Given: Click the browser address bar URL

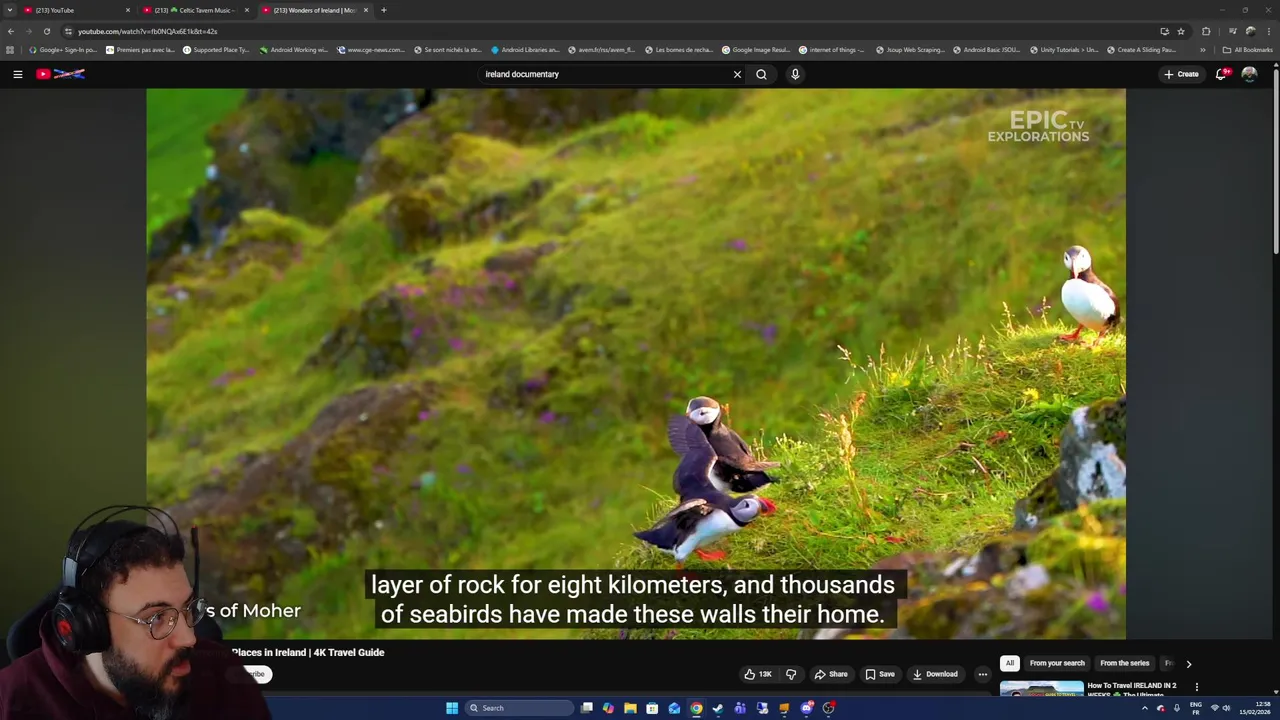Looking at the screenshot, I should 147,31.
